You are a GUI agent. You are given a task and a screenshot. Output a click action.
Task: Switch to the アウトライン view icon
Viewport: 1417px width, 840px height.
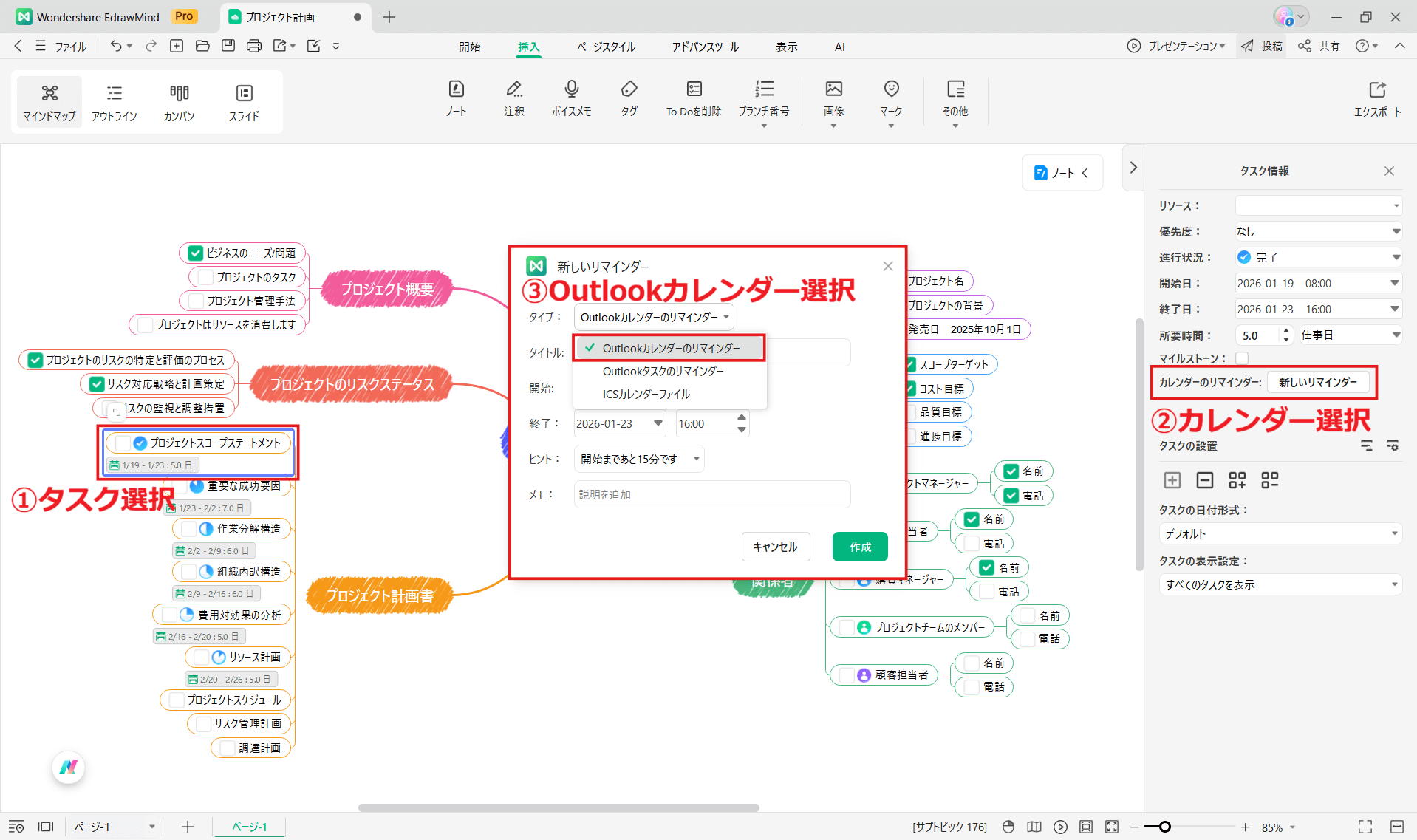(x=114, y=101)
